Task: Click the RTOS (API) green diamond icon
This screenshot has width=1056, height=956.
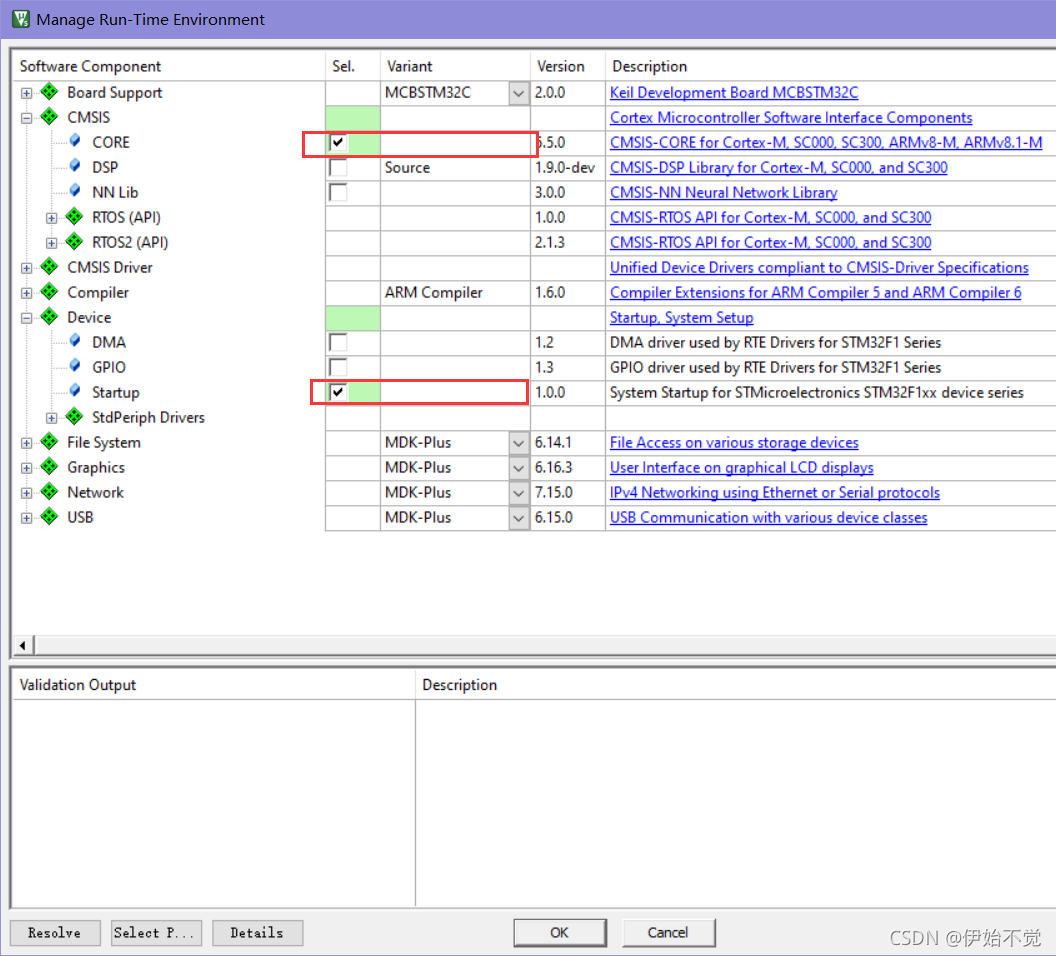Action: pyautogui.click(x=74, y=216)
